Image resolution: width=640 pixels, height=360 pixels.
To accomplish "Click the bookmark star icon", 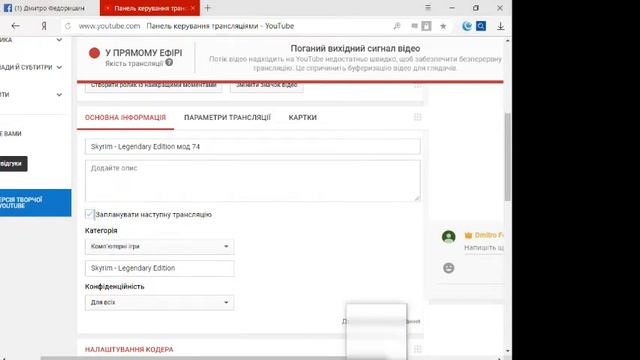I will click(443, 26).
